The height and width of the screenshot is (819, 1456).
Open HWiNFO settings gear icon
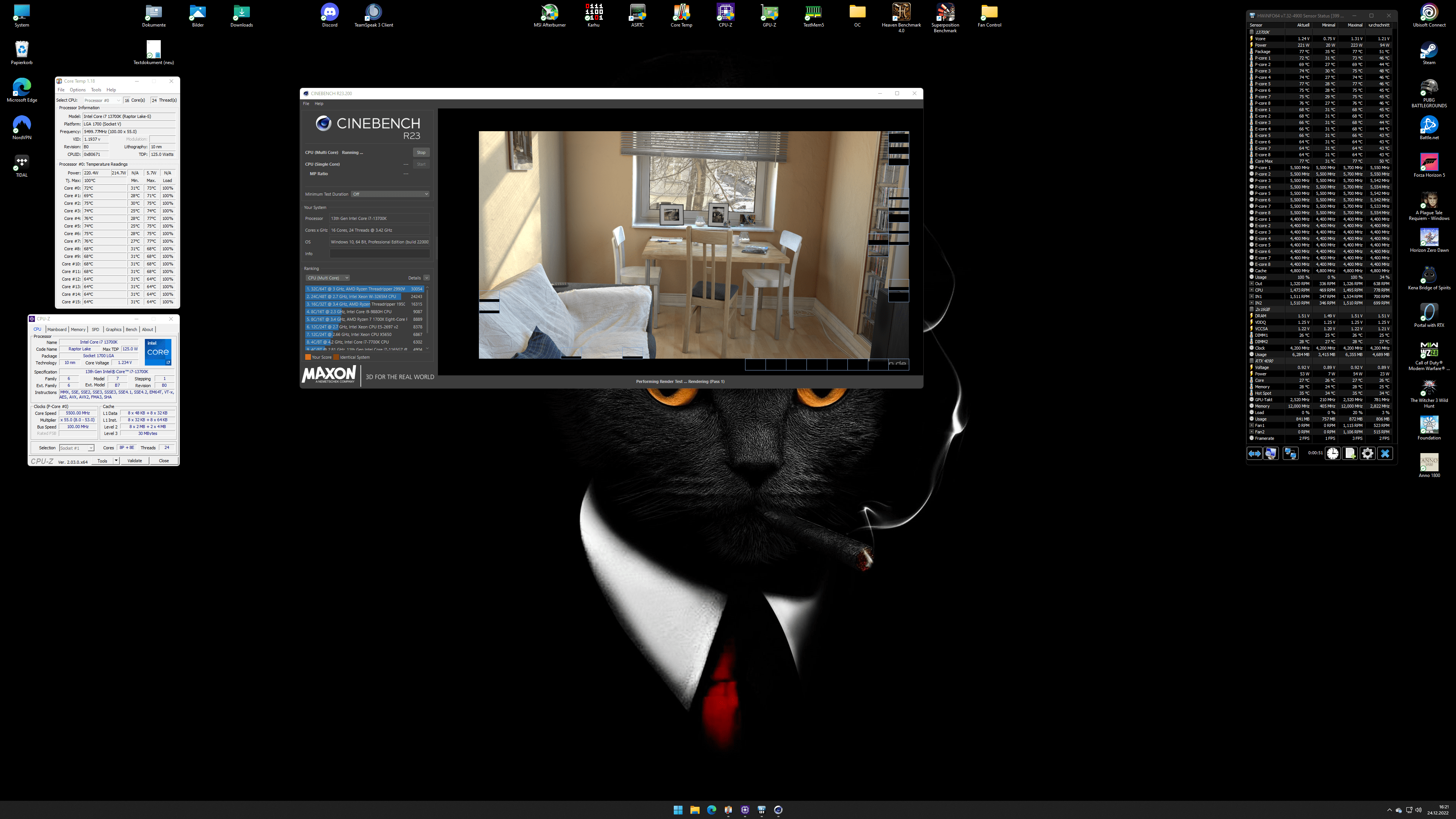point(1367,453)
